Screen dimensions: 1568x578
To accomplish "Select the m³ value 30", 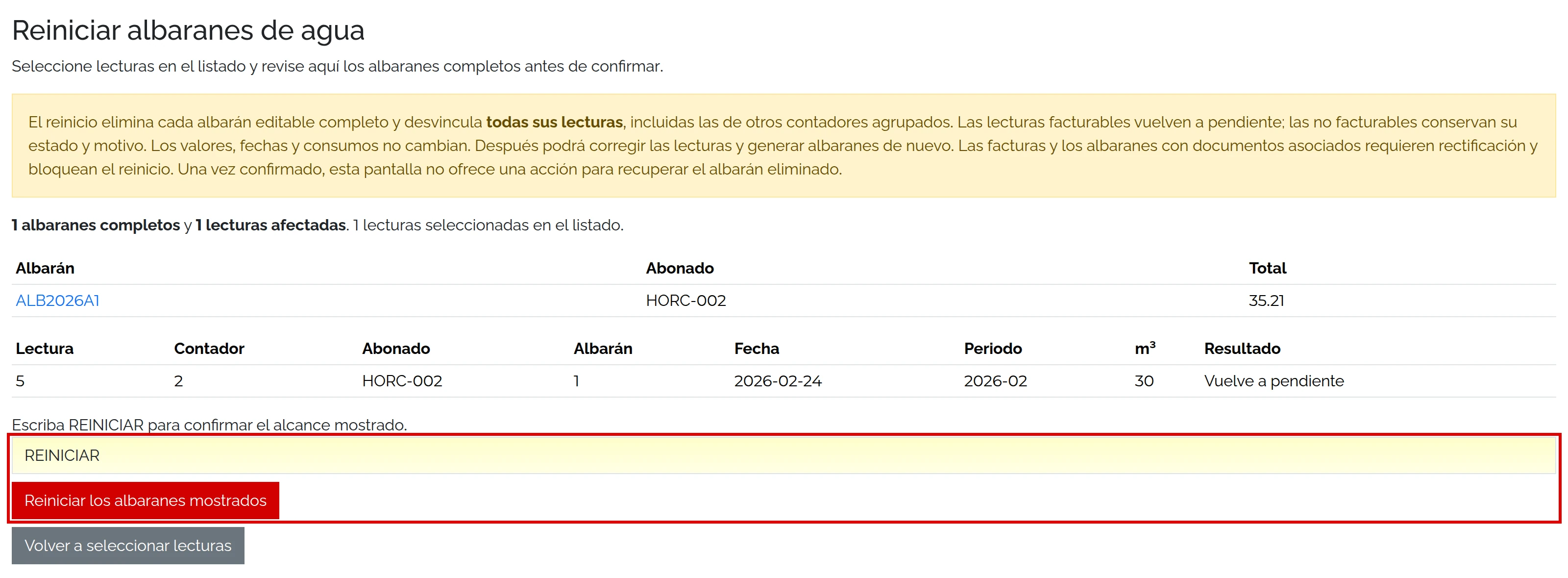I will point(1144,380).
